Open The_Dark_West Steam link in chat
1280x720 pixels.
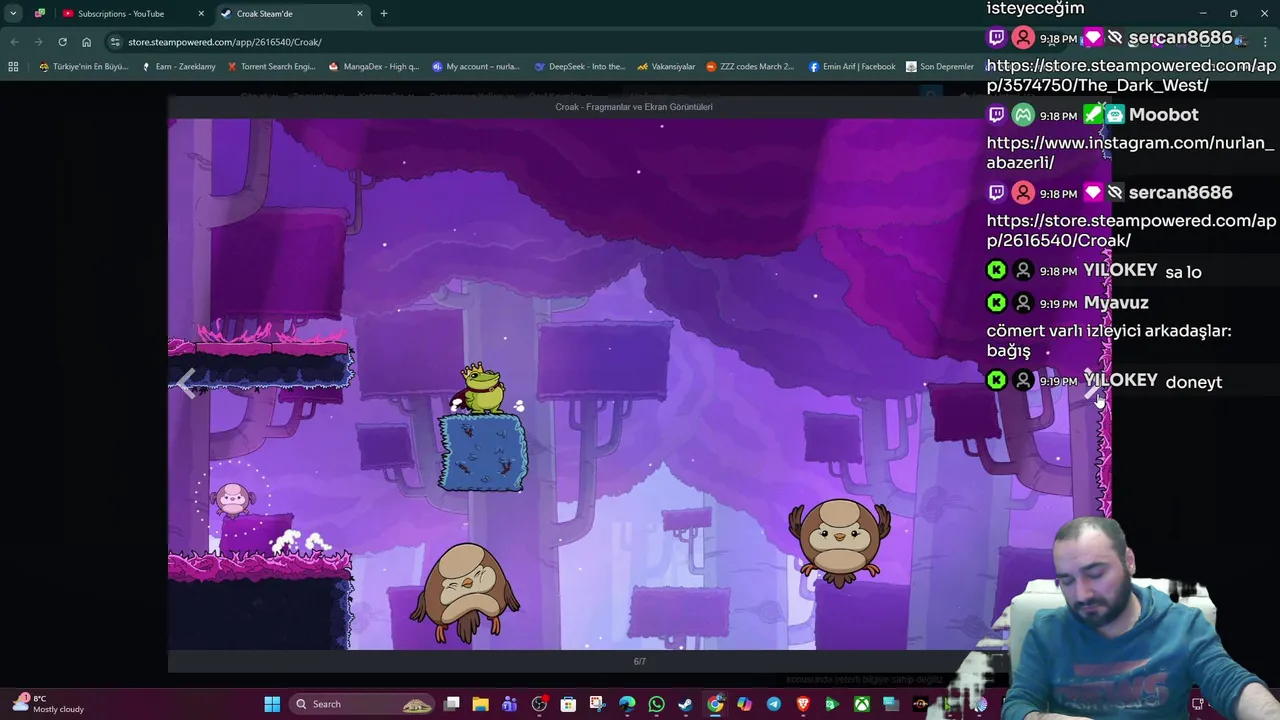pyautogui.click(x=1131, y=76)
